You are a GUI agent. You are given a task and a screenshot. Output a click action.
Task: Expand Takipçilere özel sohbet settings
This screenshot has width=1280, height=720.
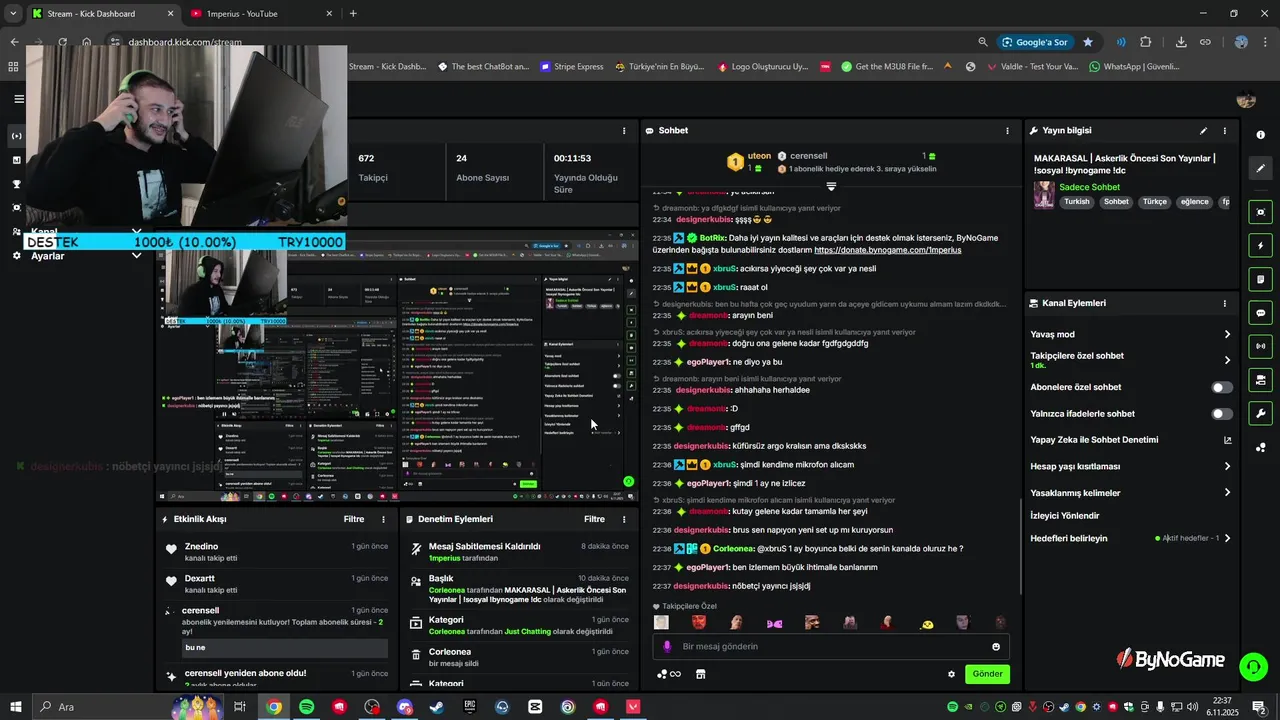coord(1130,360)
